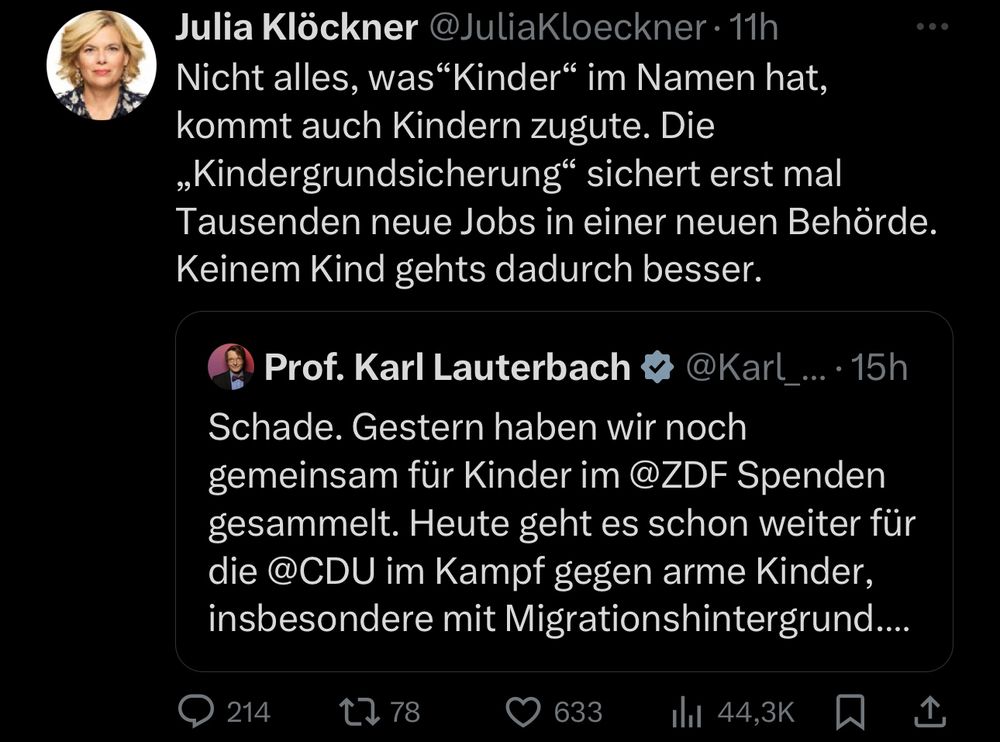Share the tweet via upload icon
Viewport: 1000px width, 742px height.
coord(930,712)
